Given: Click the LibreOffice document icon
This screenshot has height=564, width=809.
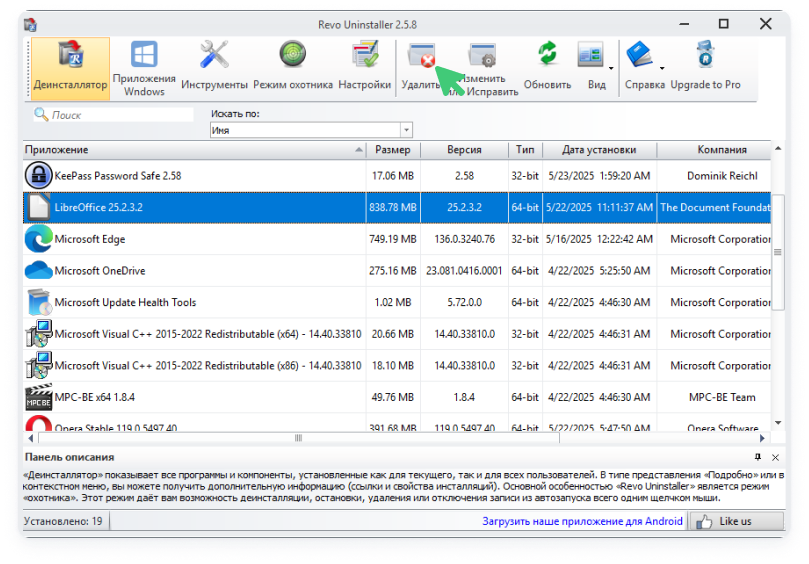Looking at the screenshot, I should tap(39, 207).
